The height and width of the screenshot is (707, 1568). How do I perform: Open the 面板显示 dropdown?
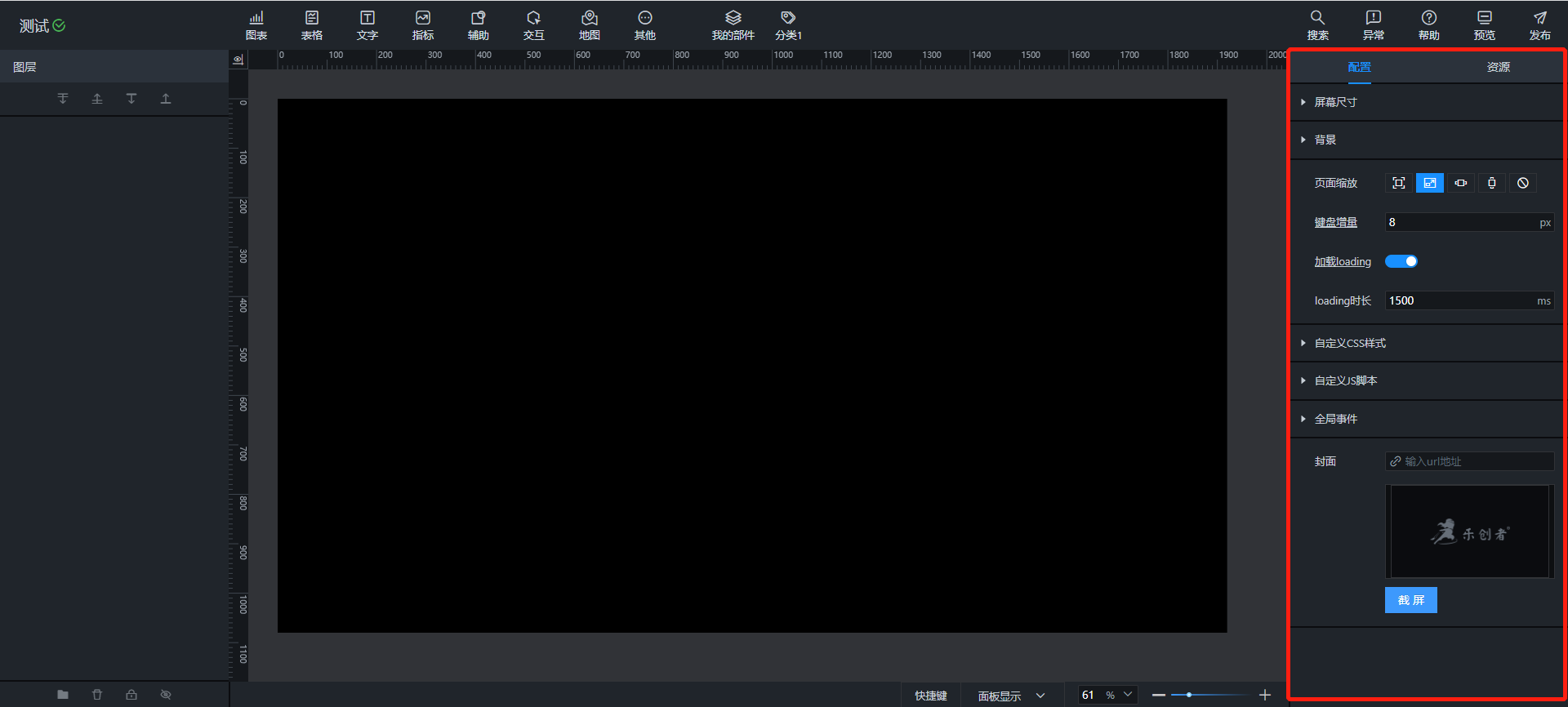click(x=1011, y=696)
